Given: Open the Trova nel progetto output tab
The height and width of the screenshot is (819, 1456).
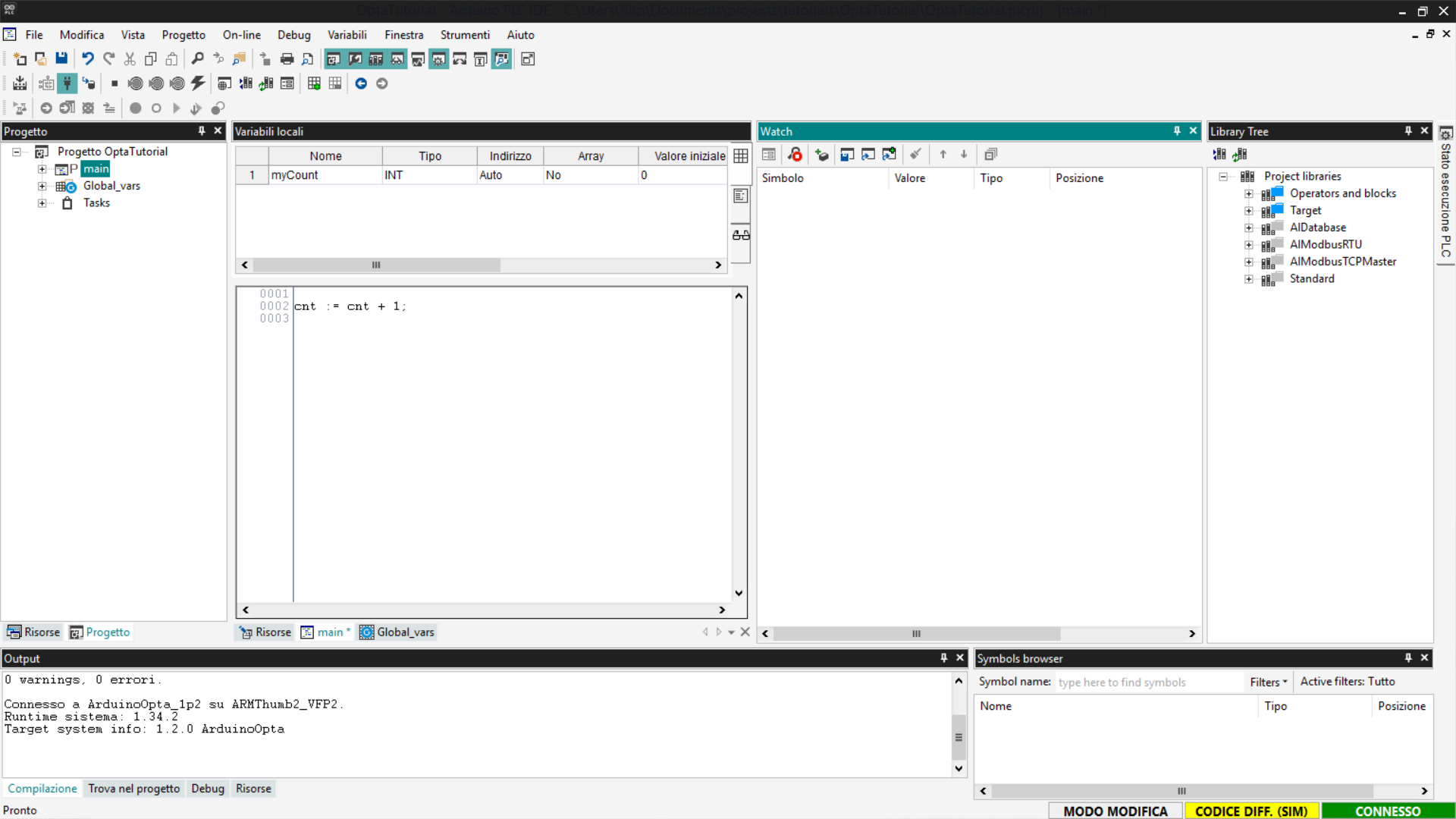Looking at the screenshot, I should 134,789.
